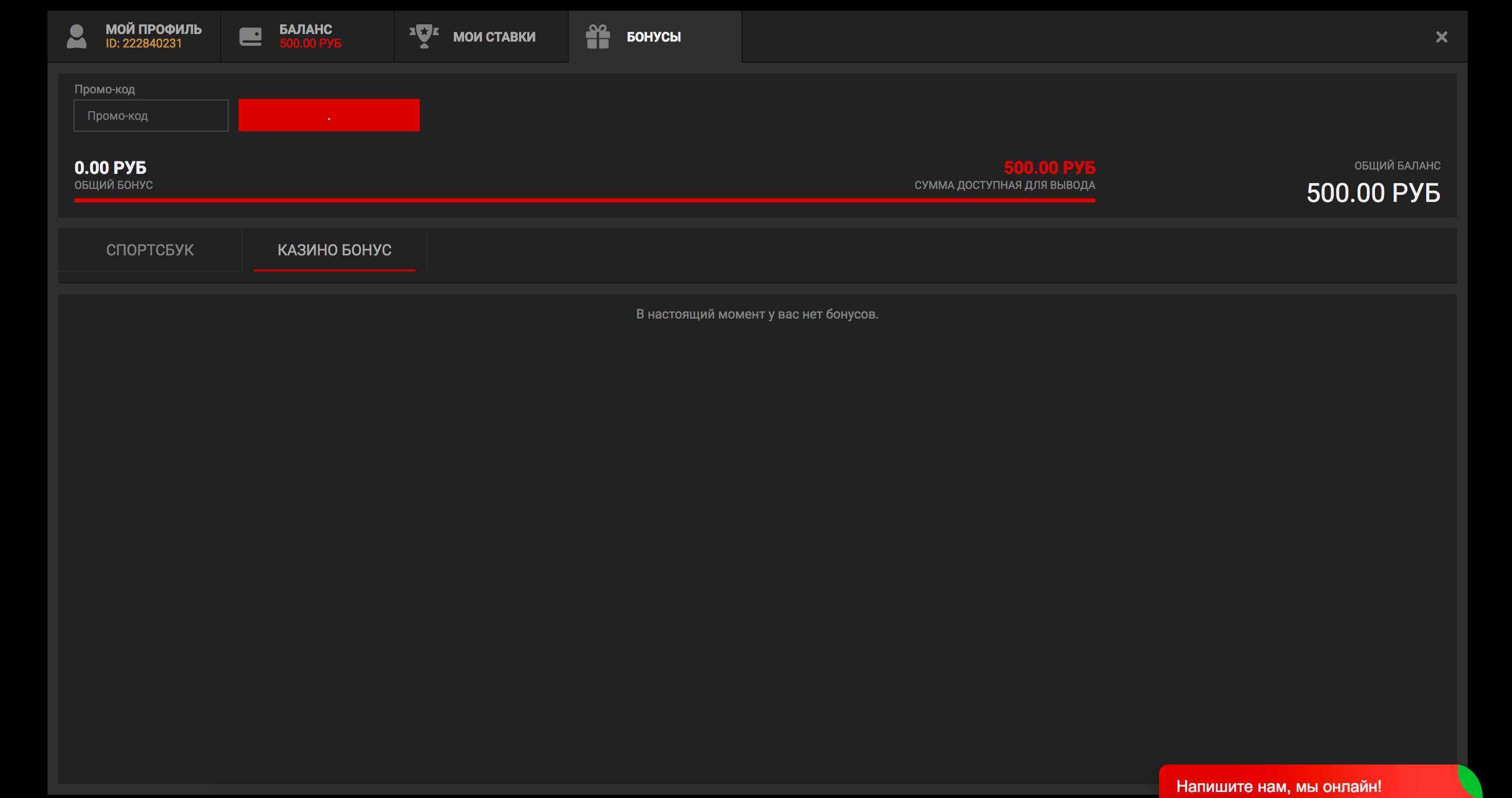The width and height of the screenshot is (1512, 798).
Task: Click the wallet icon beside Баланс
Action: click(250, 36)
